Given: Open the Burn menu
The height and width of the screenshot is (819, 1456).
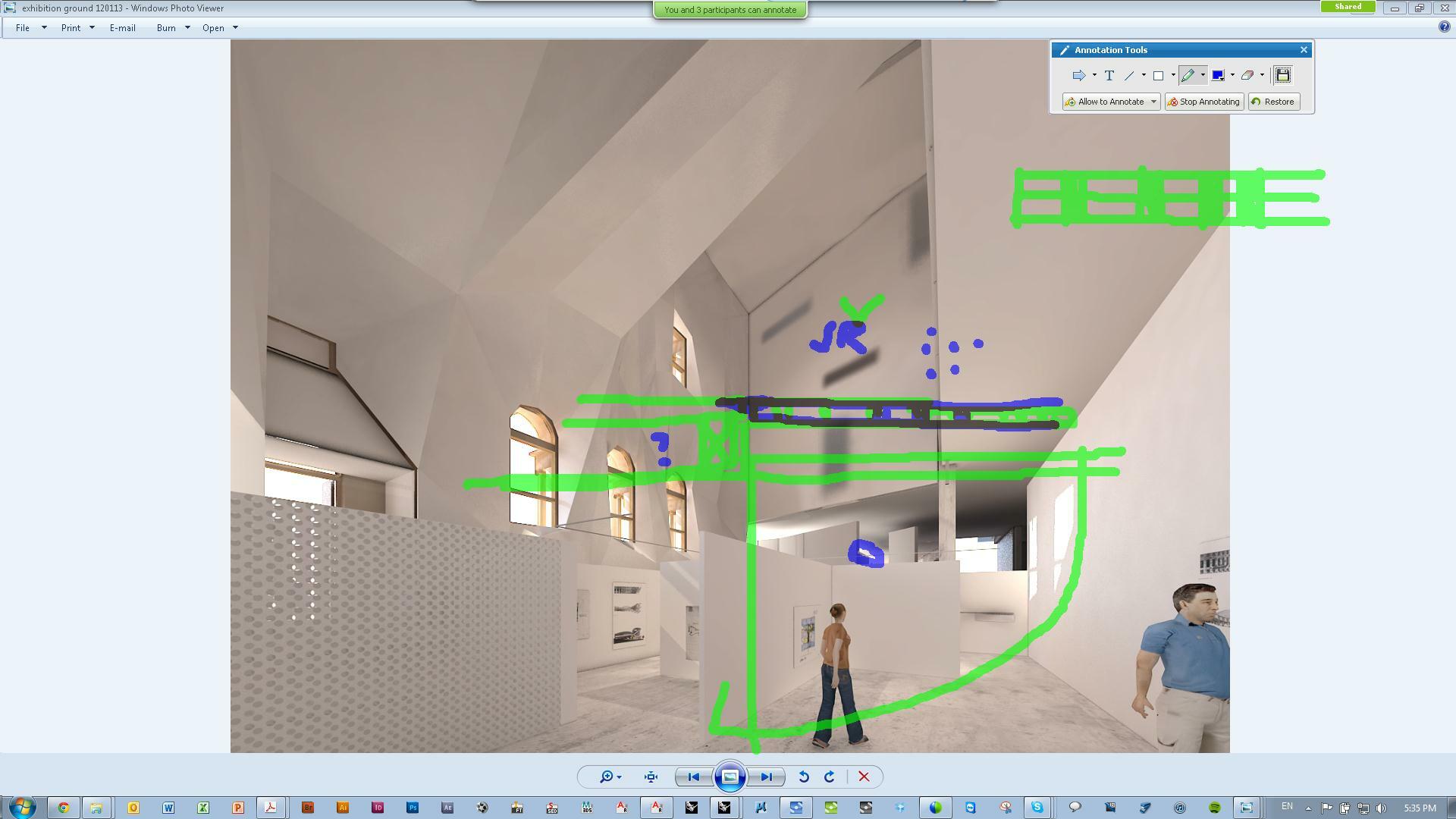Looking at the screenshot, I should 173,28.
